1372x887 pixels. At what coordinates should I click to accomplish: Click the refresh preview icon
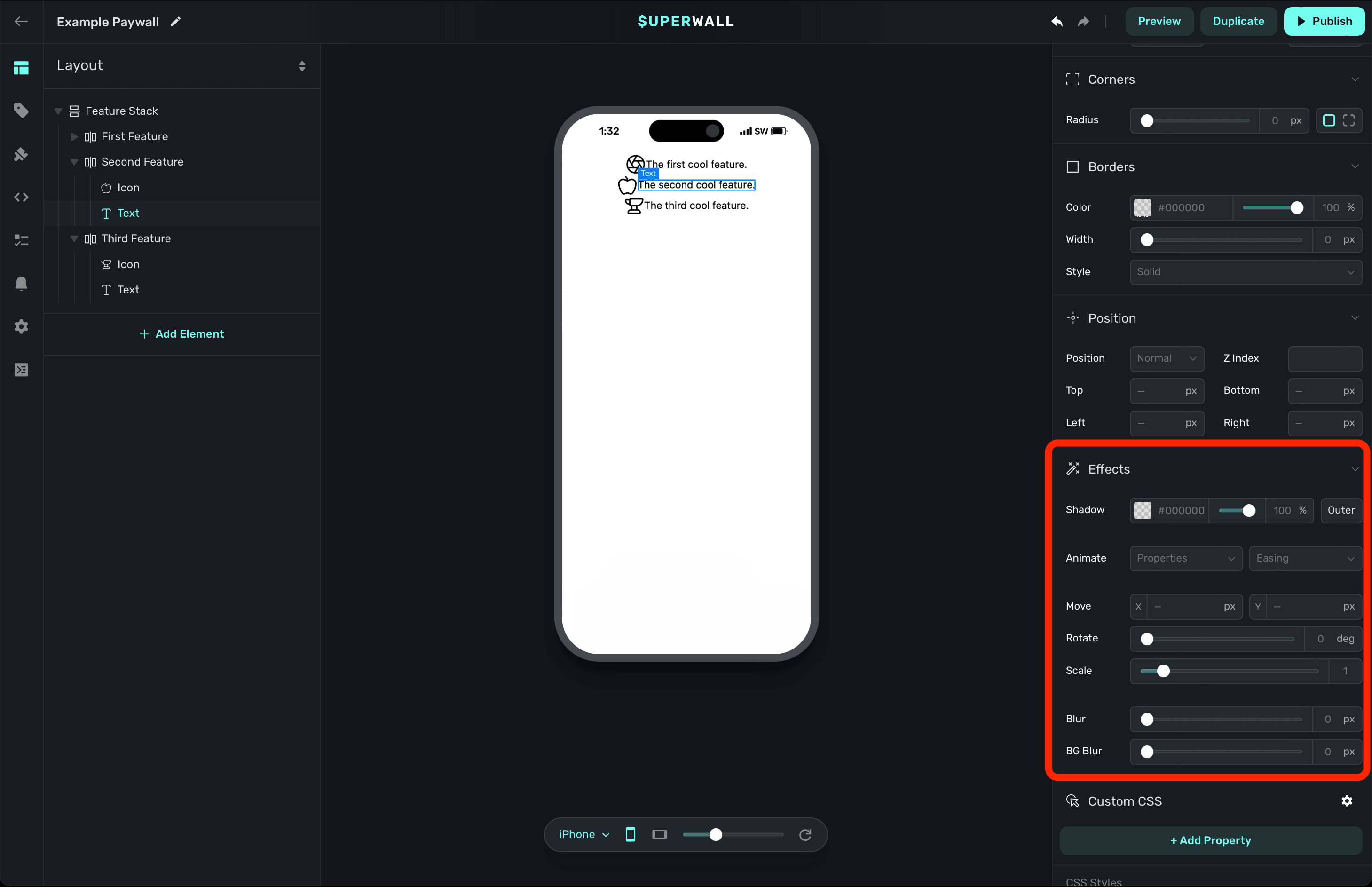point(805,835)
